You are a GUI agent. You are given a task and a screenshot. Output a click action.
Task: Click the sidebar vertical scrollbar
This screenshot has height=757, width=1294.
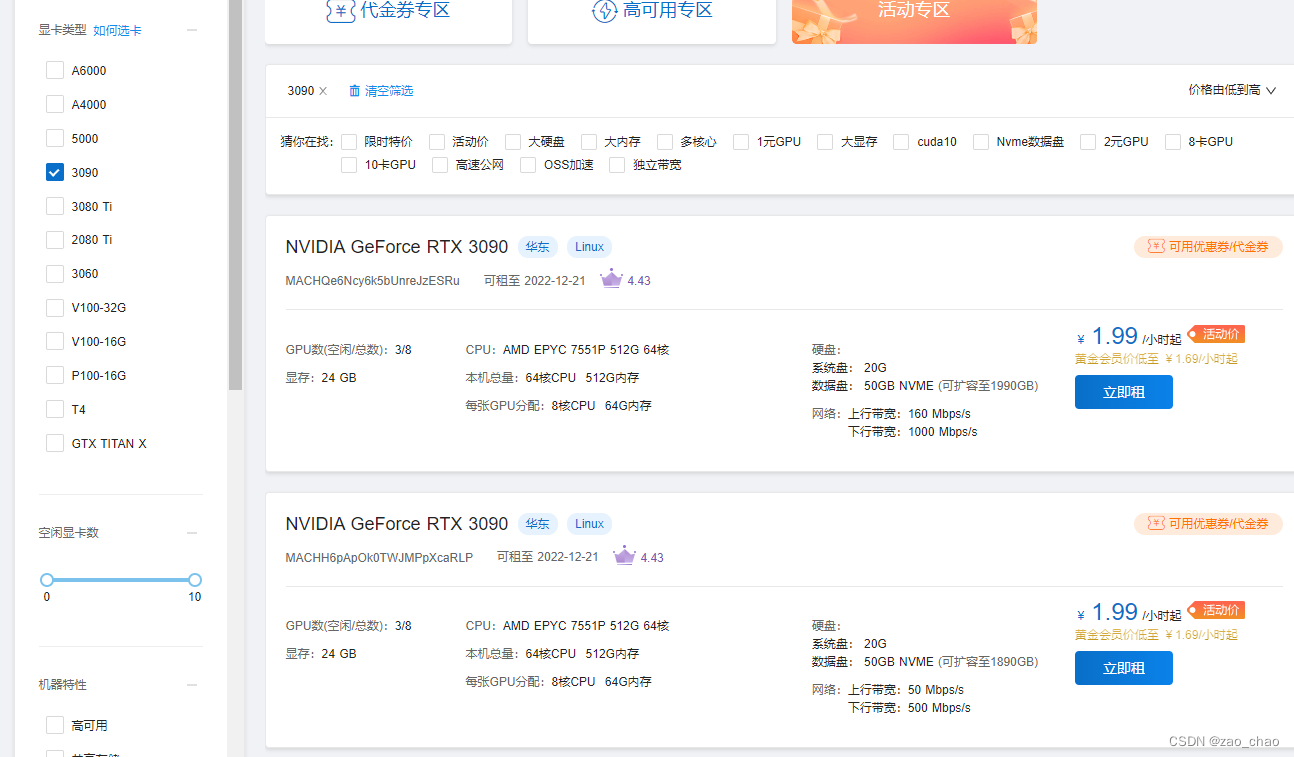pos(235,195)
